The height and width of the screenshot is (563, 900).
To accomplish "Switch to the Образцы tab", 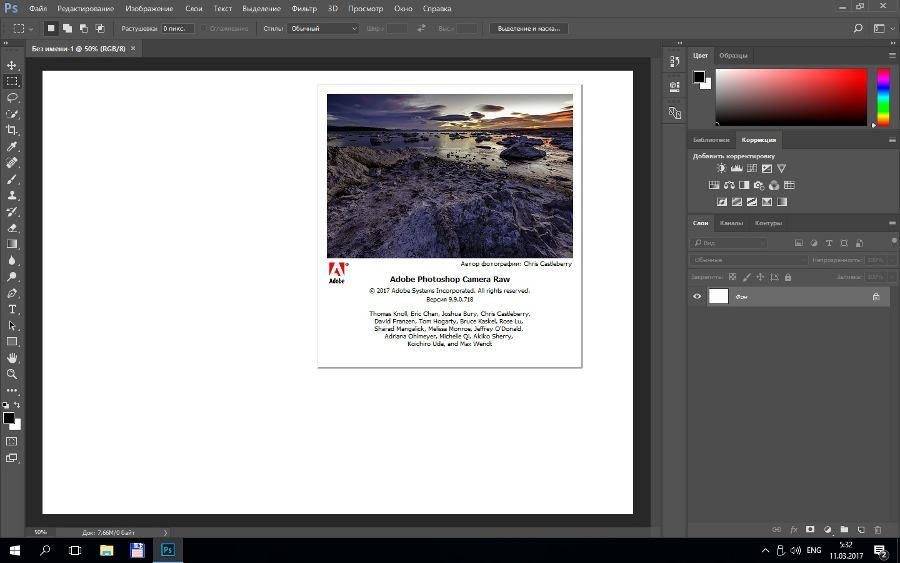I will [733, 56].
